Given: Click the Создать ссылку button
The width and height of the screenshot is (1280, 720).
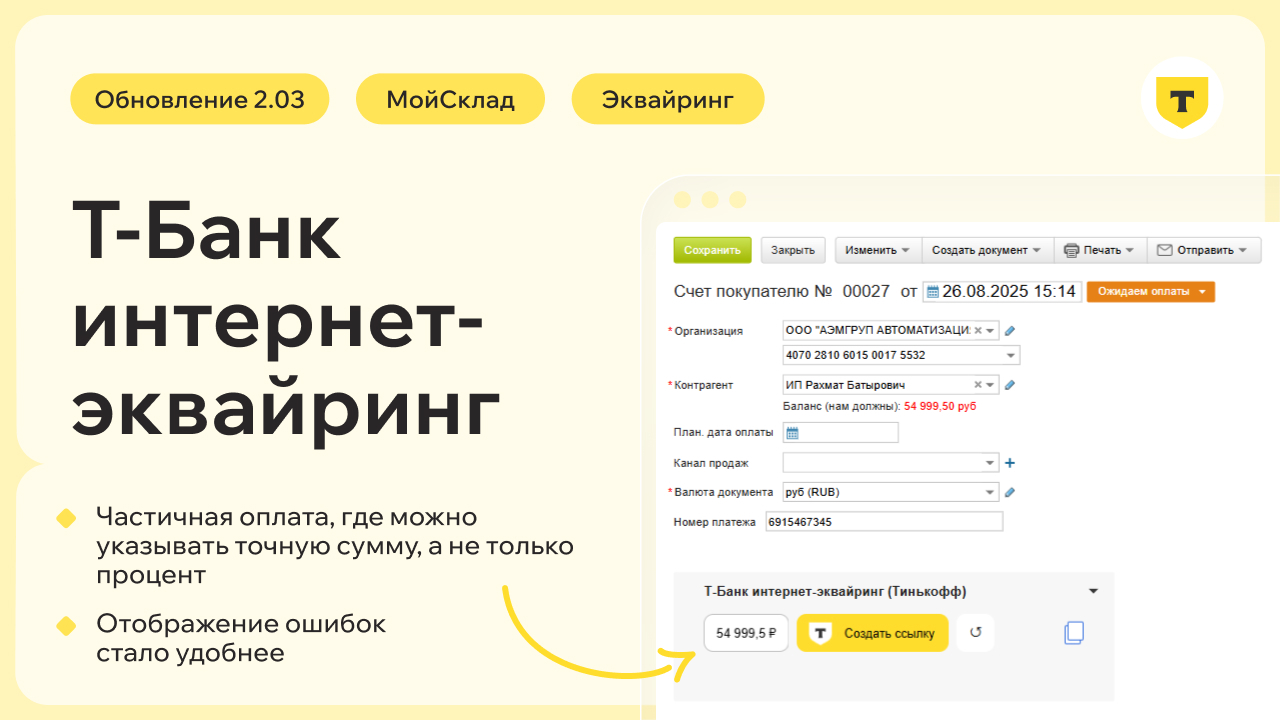Looking at the screenshot, I should pos(872,633).
